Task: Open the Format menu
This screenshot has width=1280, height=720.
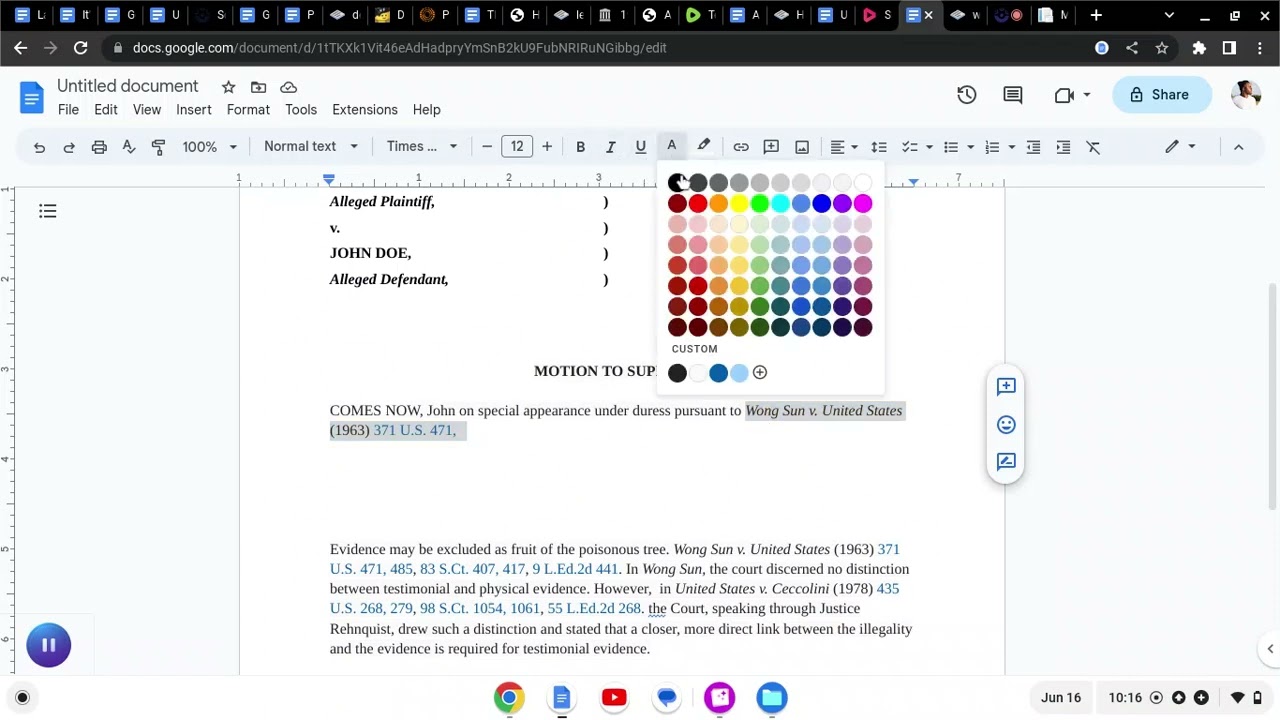Action: (248, 110)
